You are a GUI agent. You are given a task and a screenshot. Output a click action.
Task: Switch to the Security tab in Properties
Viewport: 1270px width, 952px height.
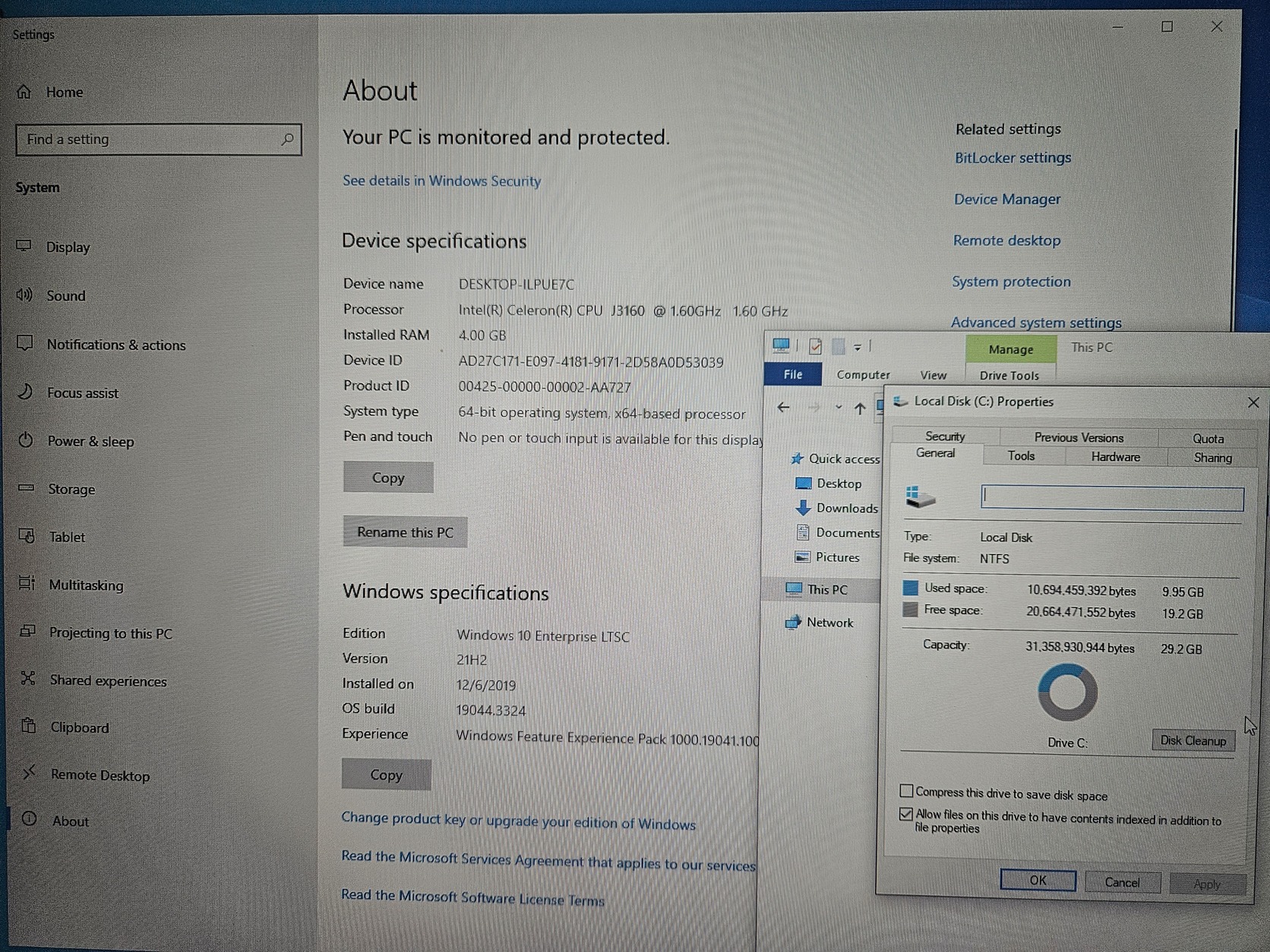(945, 436)
